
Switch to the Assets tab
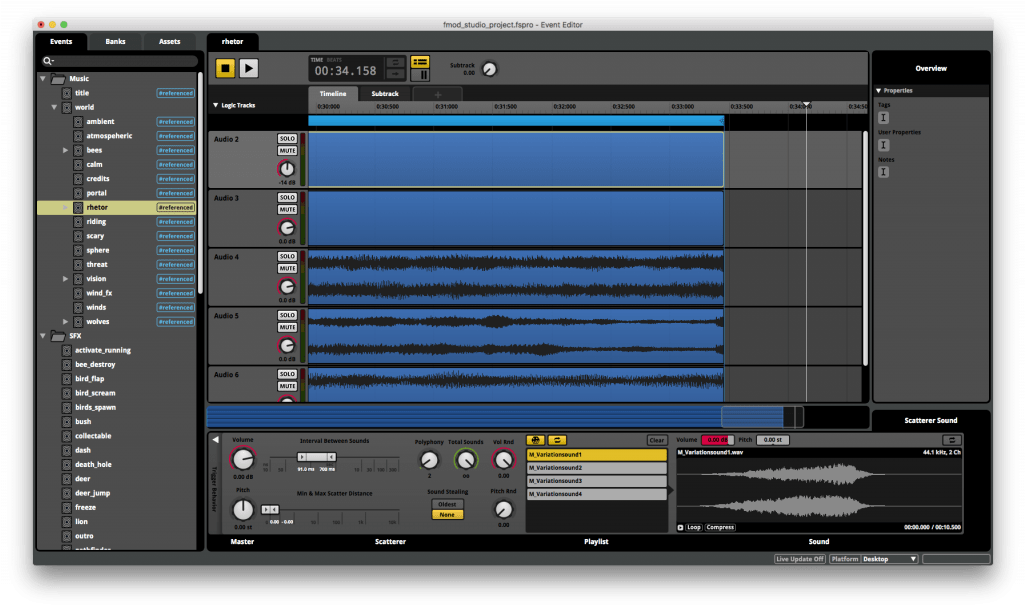(169, 41)
